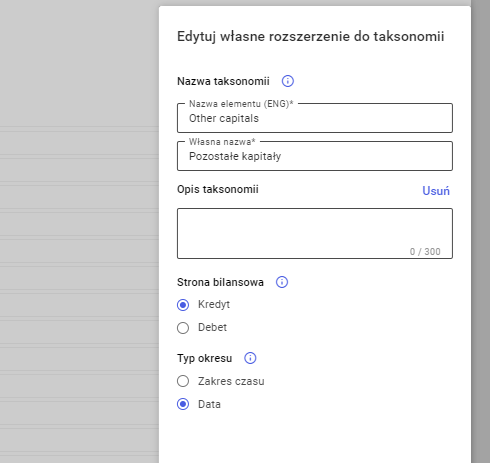
Task: Click the grey backdrop left of the dialog
Action: click(x=79, y=231)
